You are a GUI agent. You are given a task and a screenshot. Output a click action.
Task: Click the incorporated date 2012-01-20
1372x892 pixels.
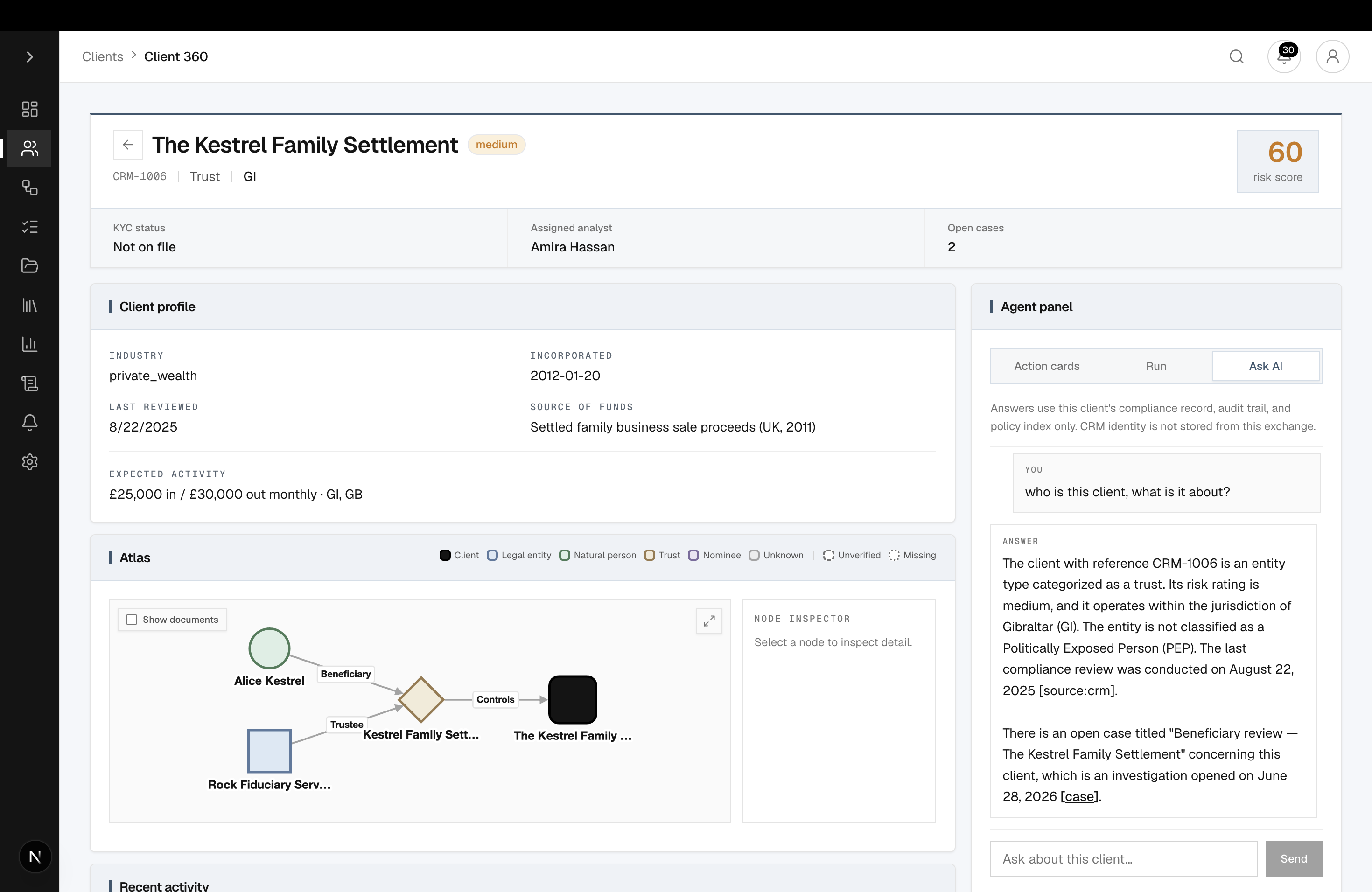click(x=565, y=376)
